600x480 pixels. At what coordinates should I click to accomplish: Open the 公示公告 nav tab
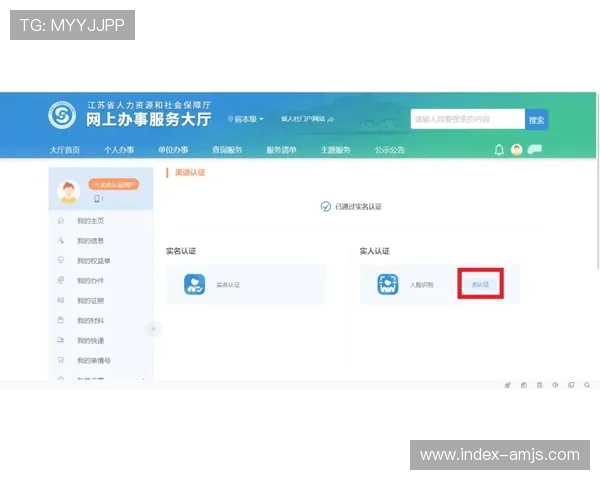[390, 150]
